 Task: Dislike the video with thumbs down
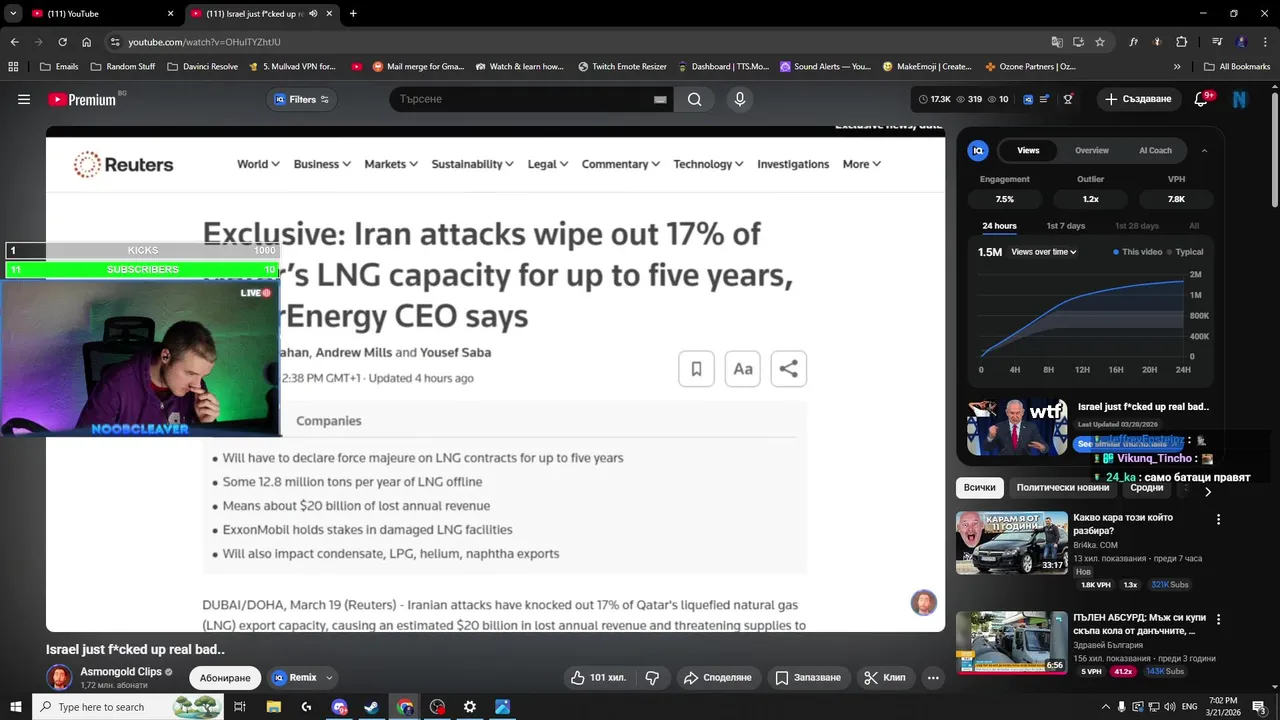(652, 677)
